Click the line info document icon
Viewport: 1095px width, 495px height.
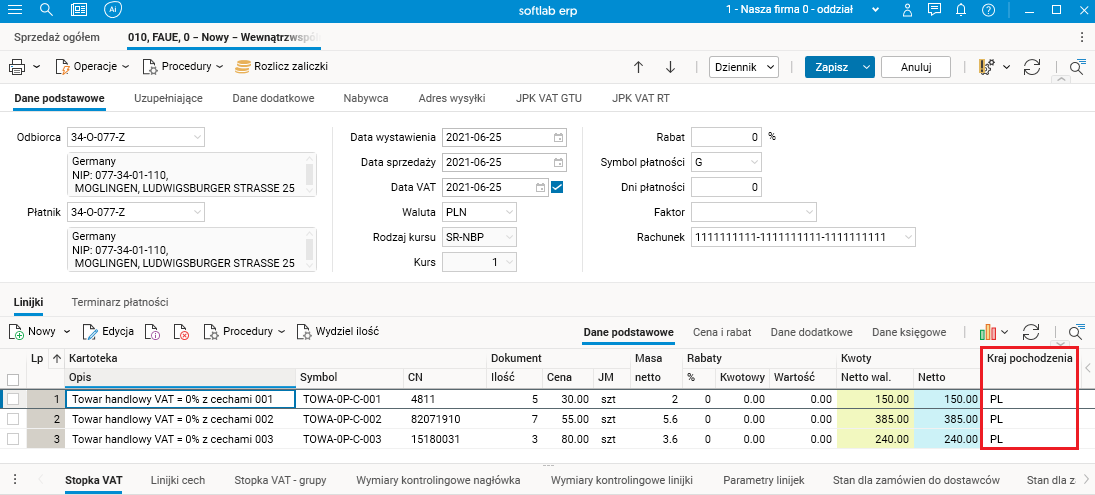(153, 332)
